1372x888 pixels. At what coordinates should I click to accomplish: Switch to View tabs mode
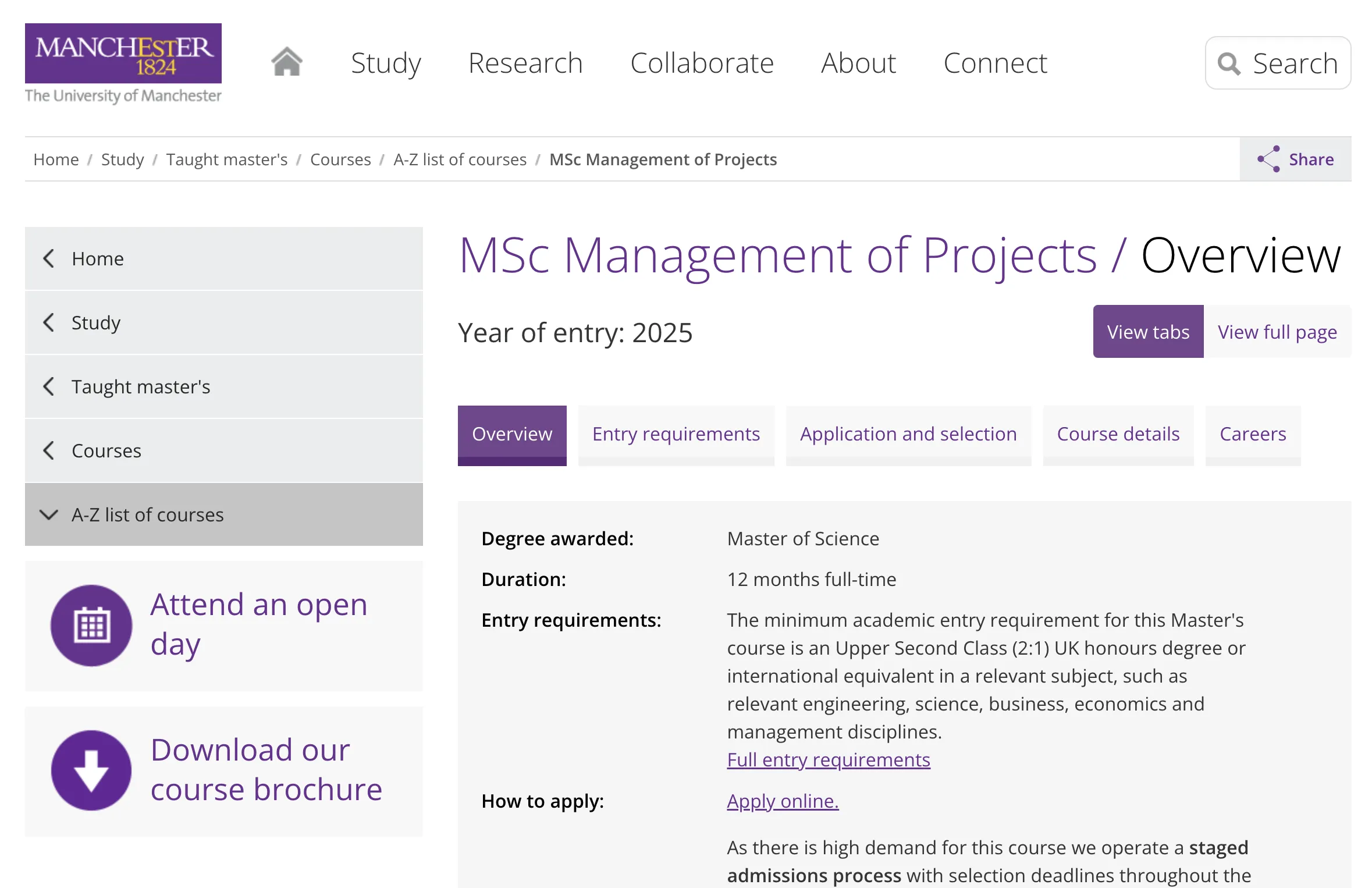(1147, 332)
